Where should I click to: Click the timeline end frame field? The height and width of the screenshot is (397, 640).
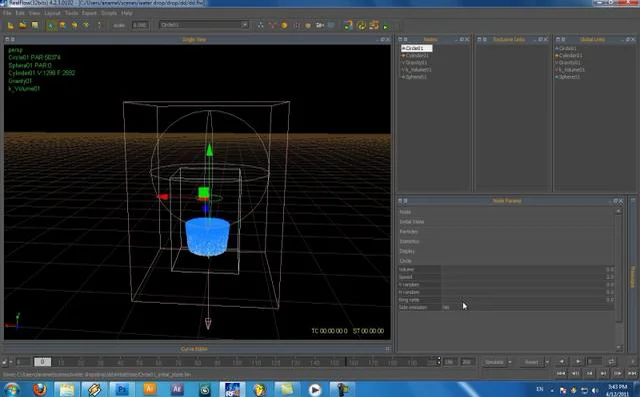coord(467,362)
